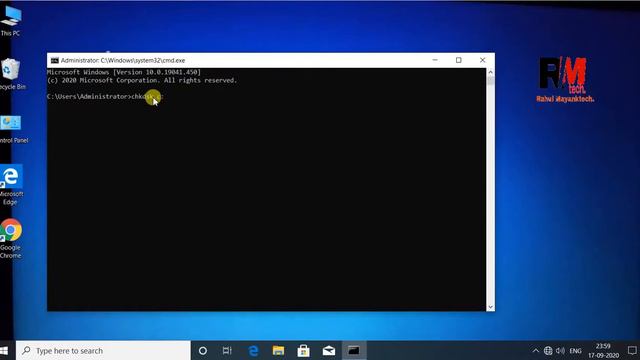Click the cmd scrollbar thumb

click(491, 81)
